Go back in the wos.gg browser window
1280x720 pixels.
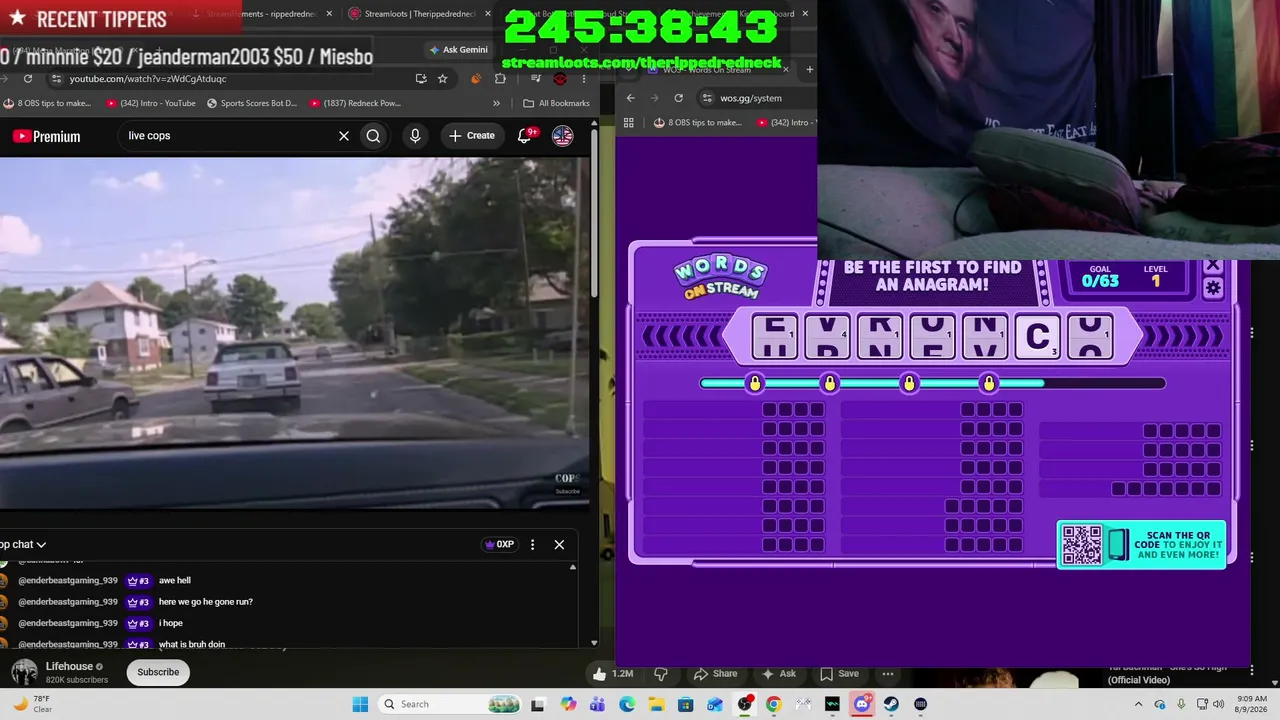(x=631, y=98)
